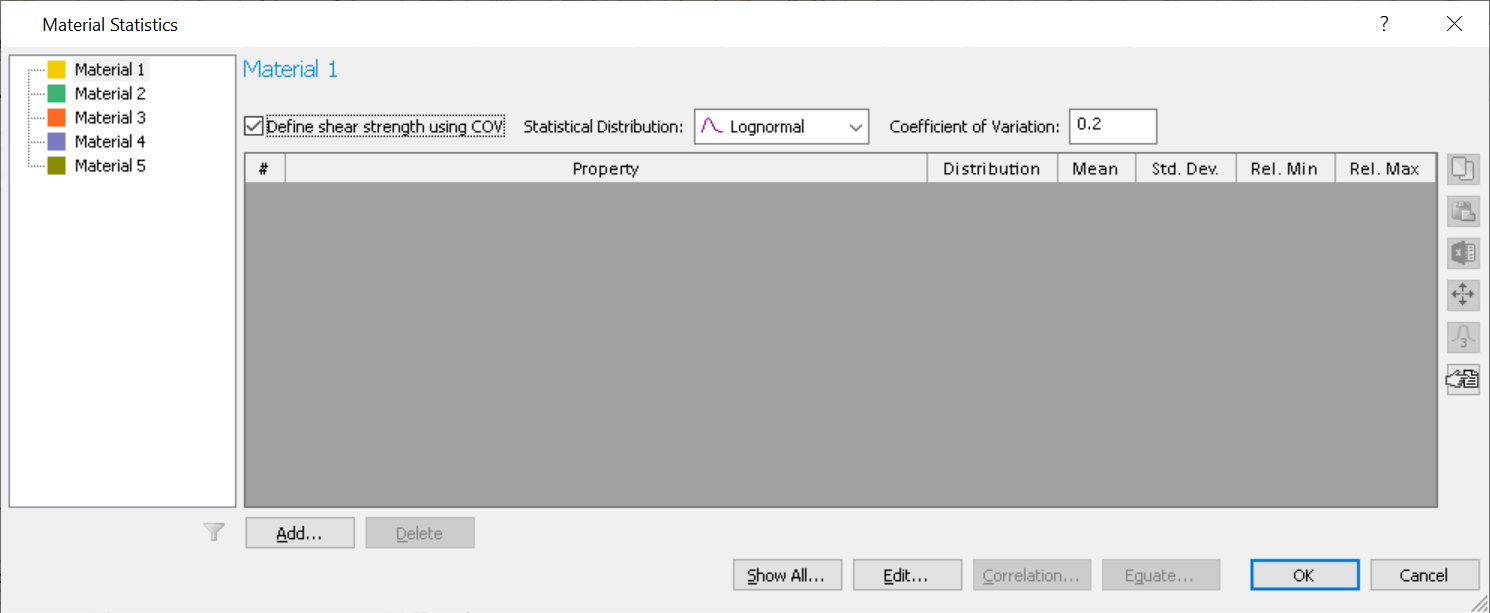1490x613 pixels.
Task: Open the Show All... dialog
Action: tap(787, 575)
